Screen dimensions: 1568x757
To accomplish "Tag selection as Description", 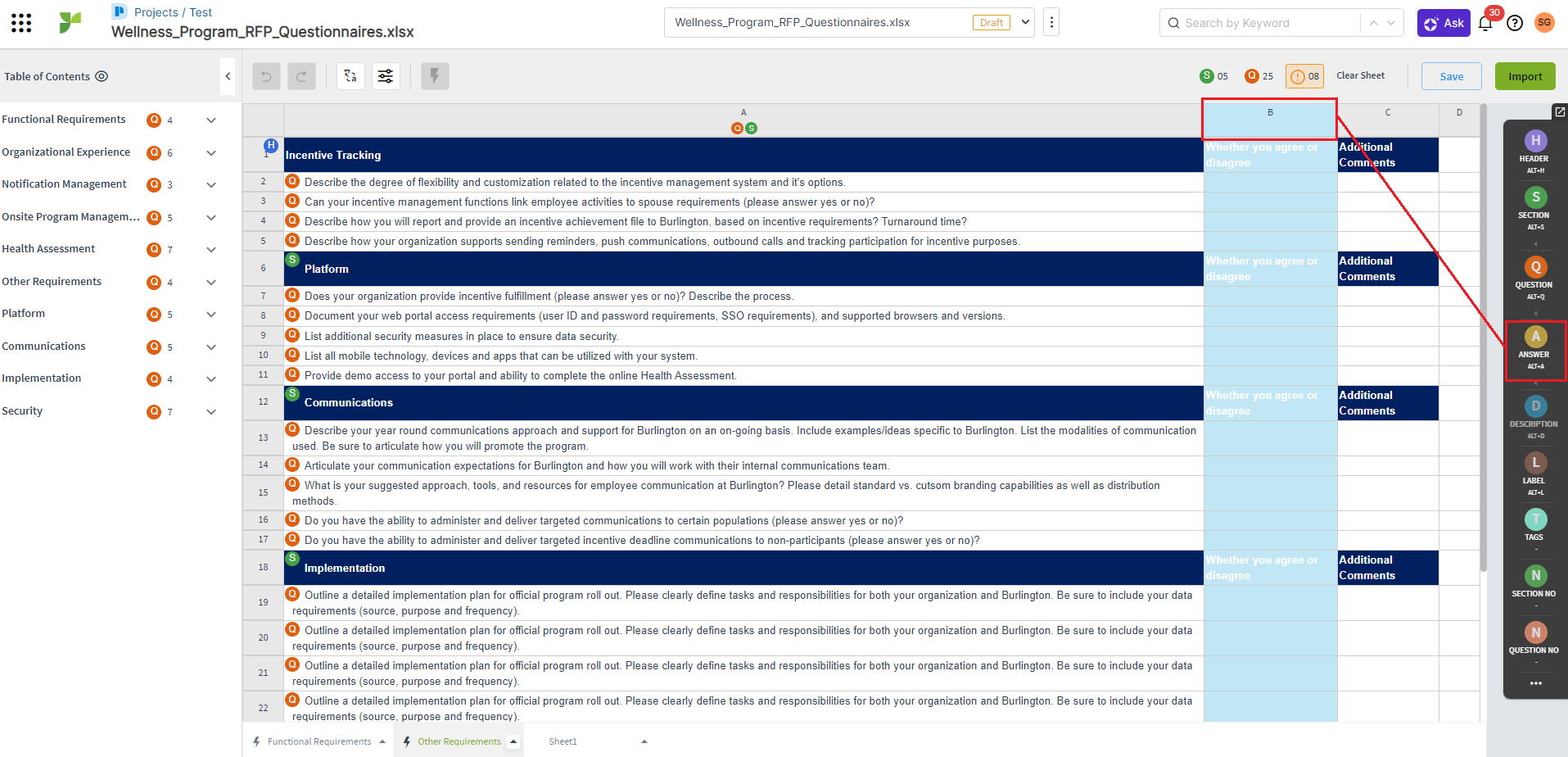I will pos(1535,417).
